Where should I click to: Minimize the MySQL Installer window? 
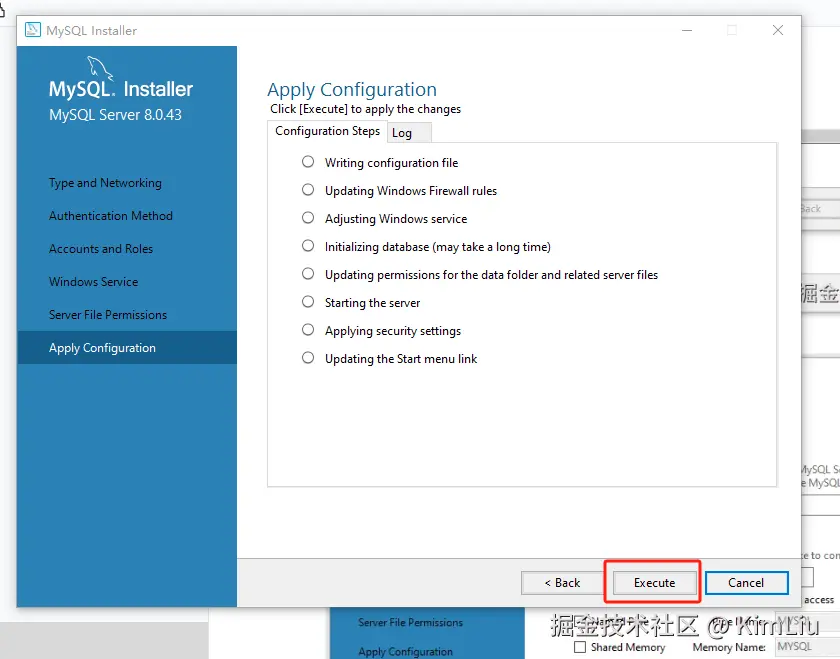(x=687, y=30)
